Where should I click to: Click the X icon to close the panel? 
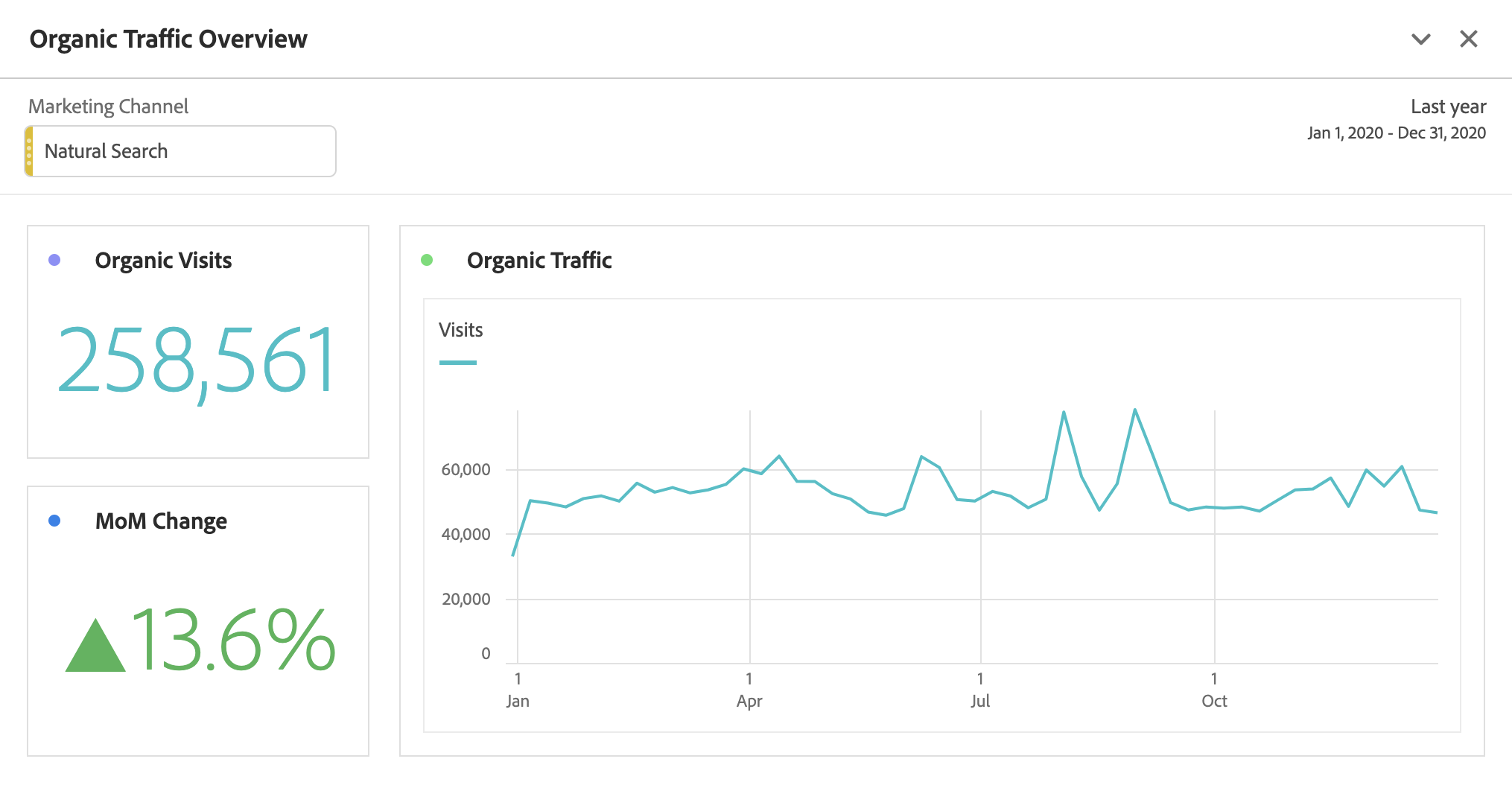point(1468,39)
